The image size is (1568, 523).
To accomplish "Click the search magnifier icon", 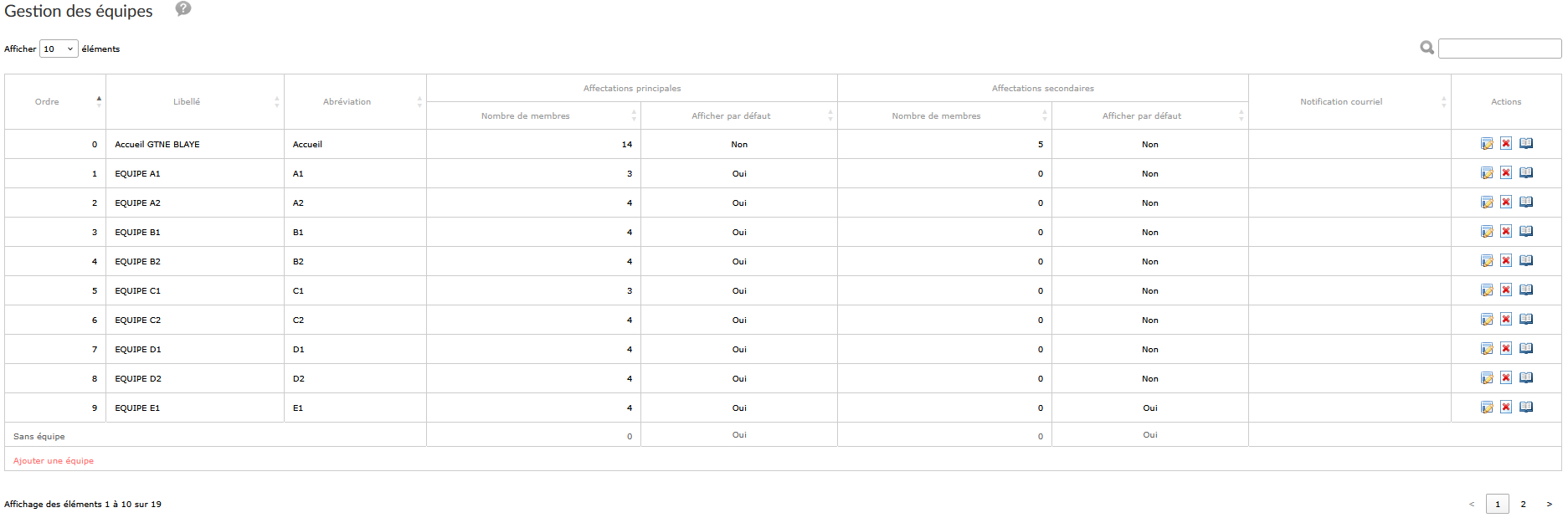I will point(1427,49).
